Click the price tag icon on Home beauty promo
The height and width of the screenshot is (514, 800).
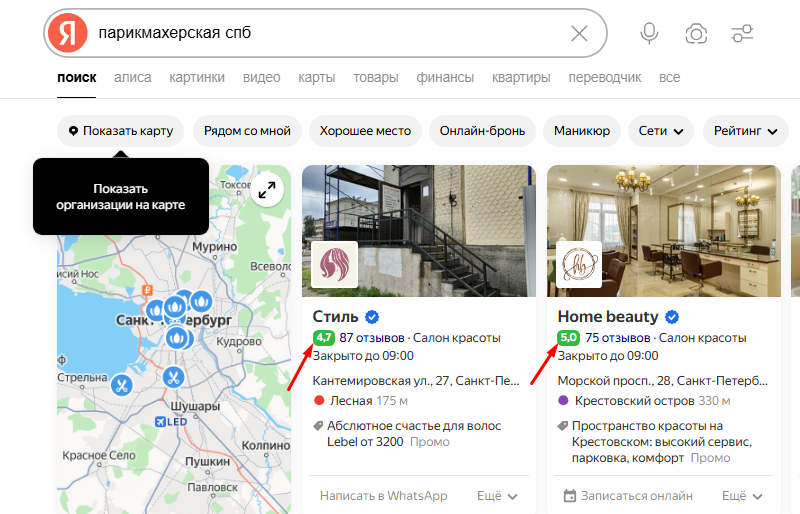563,426
